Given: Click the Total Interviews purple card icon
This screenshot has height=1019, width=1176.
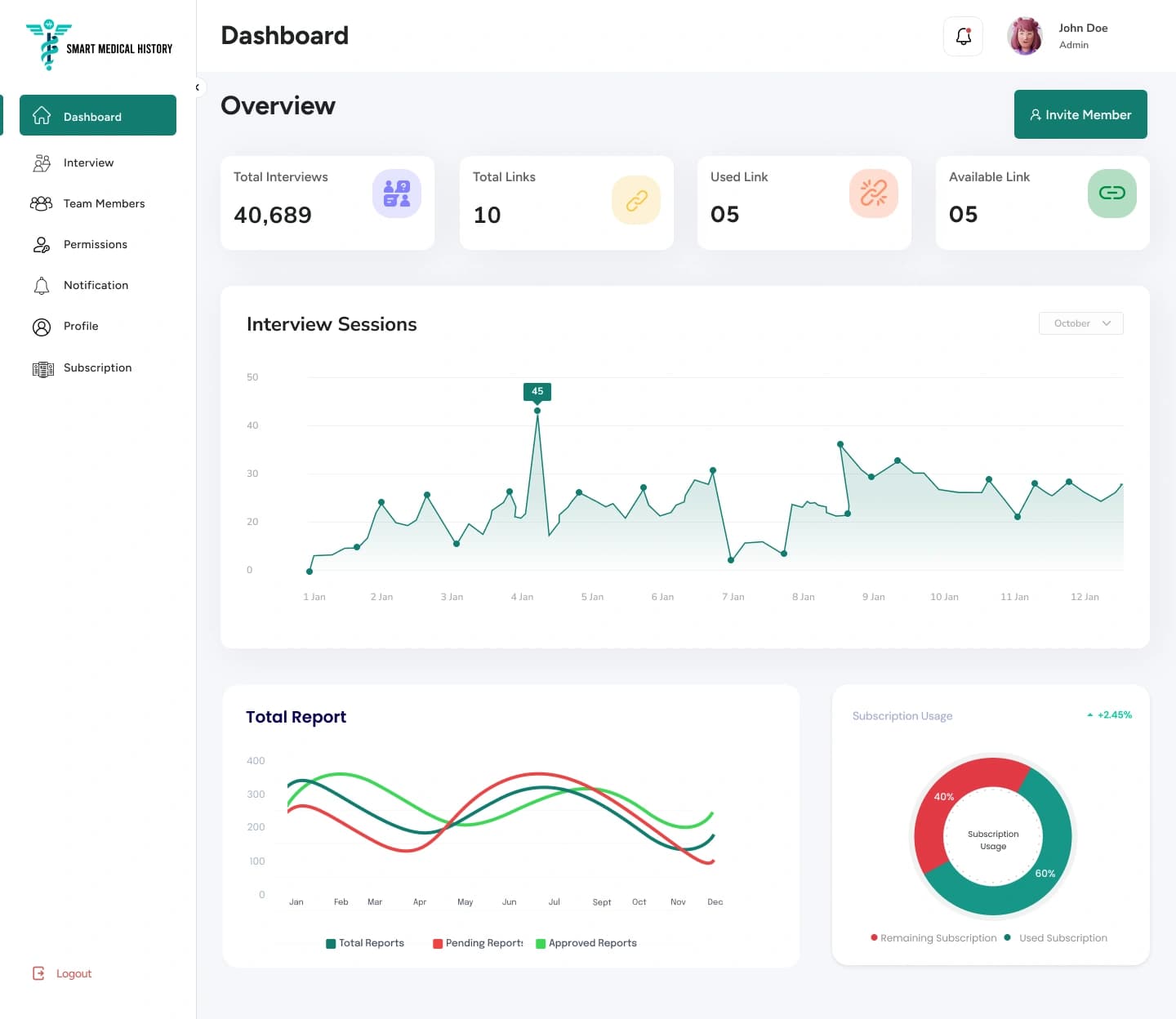Looking at the screenshot, I should coord(397,194).
